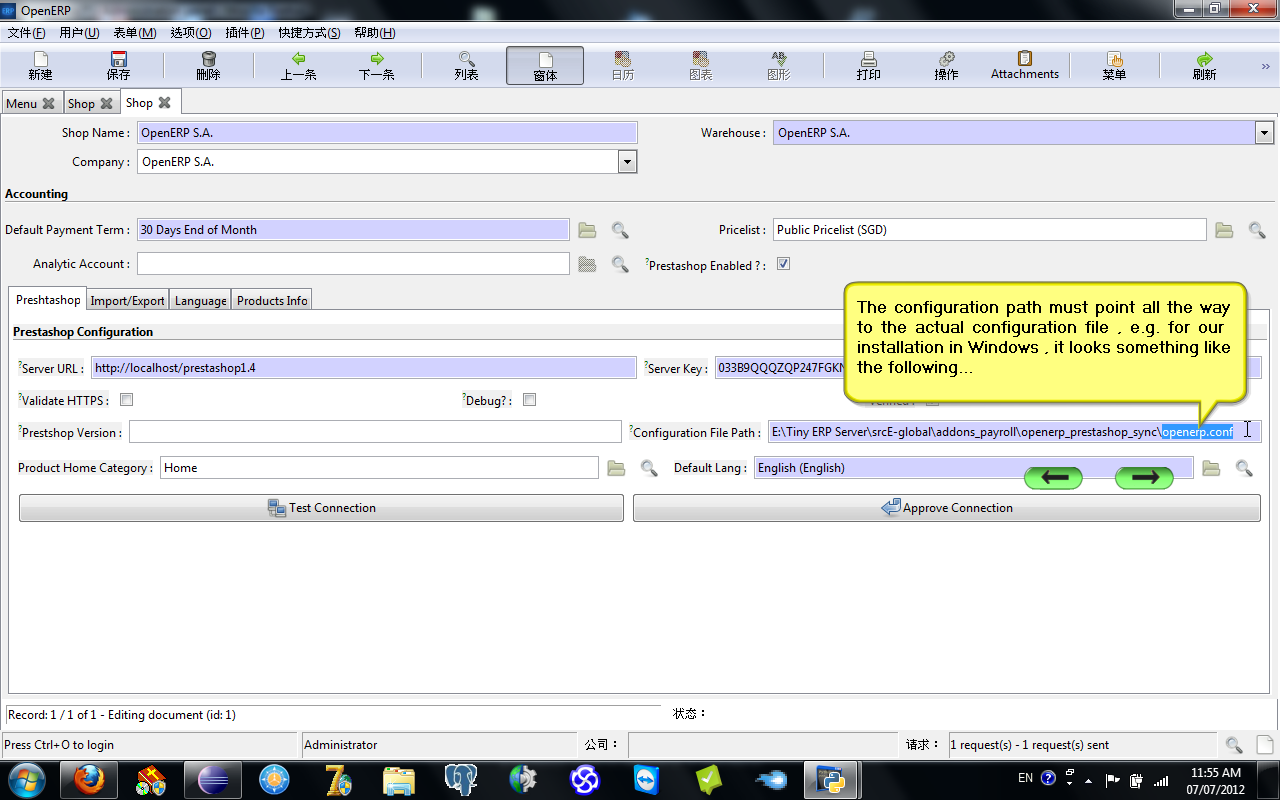Show more toolbar items via » chevron

tap(1265, 66)
